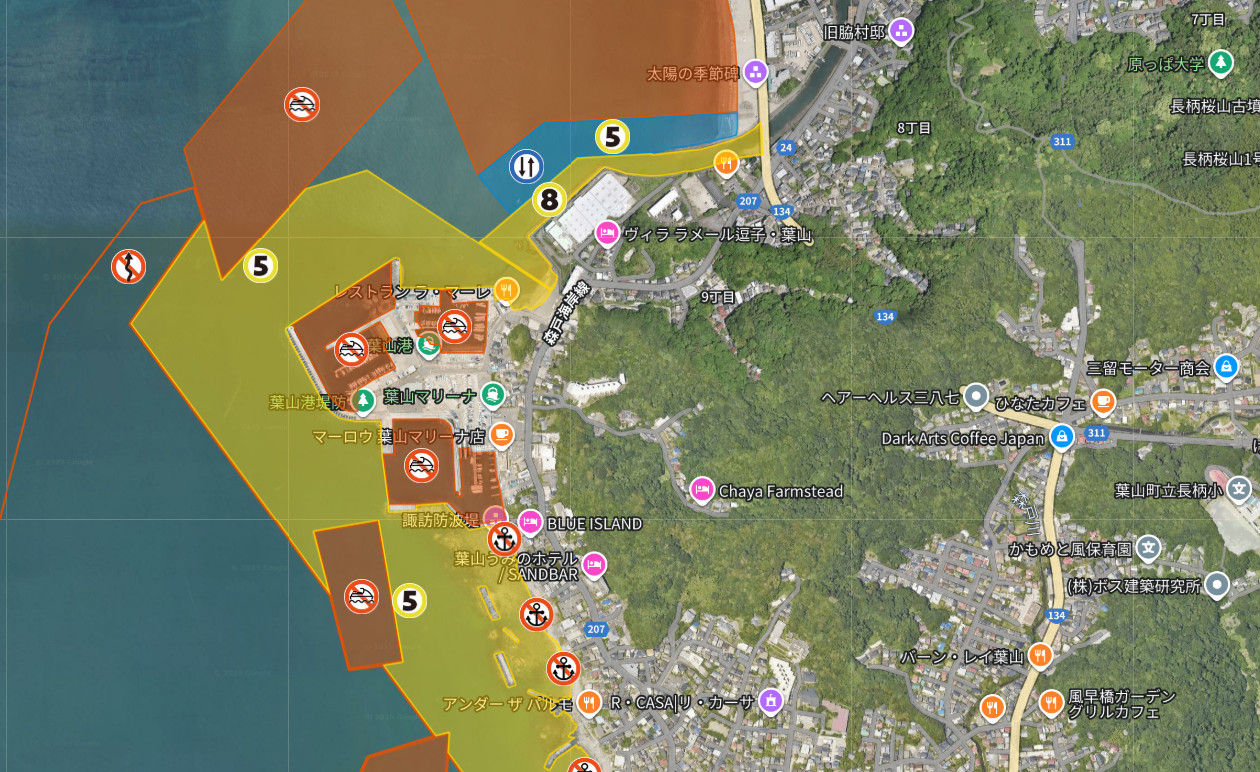Click the Chaya Farmstead lodging icon

coord(702,490)
